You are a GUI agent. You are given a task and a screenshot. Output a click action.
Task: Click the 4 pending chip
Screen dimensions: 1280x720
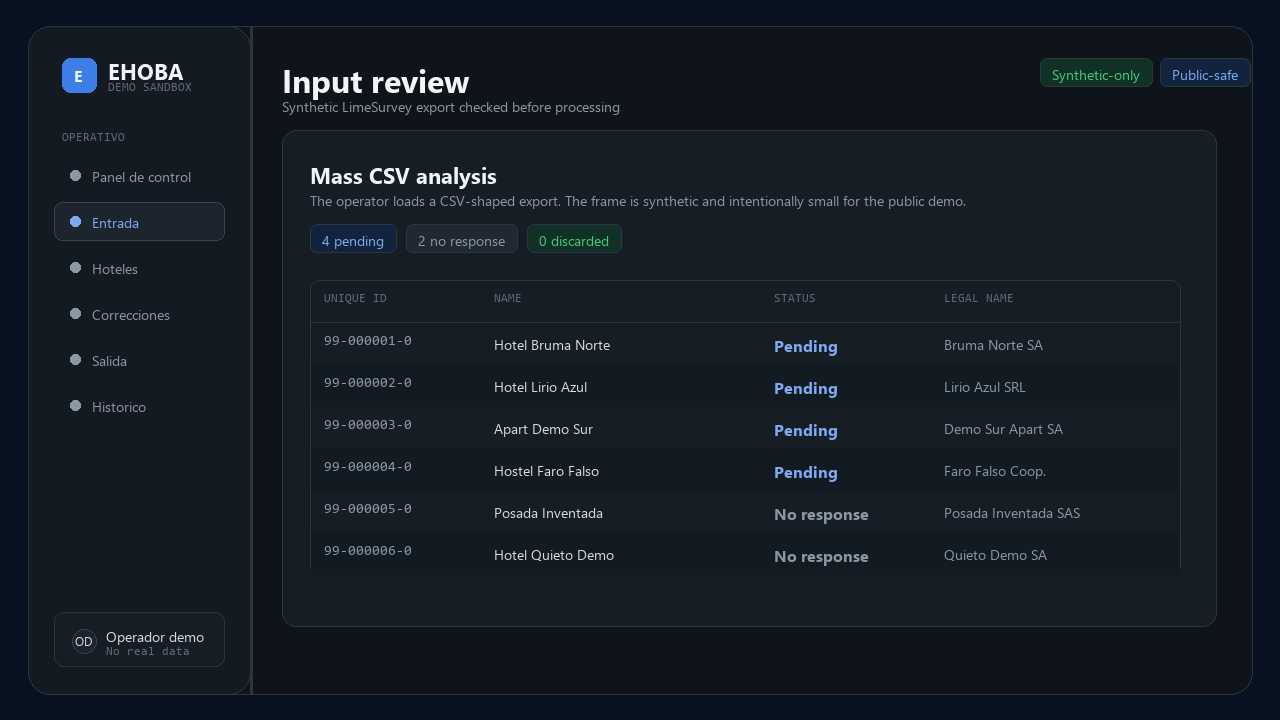[353, 239]
